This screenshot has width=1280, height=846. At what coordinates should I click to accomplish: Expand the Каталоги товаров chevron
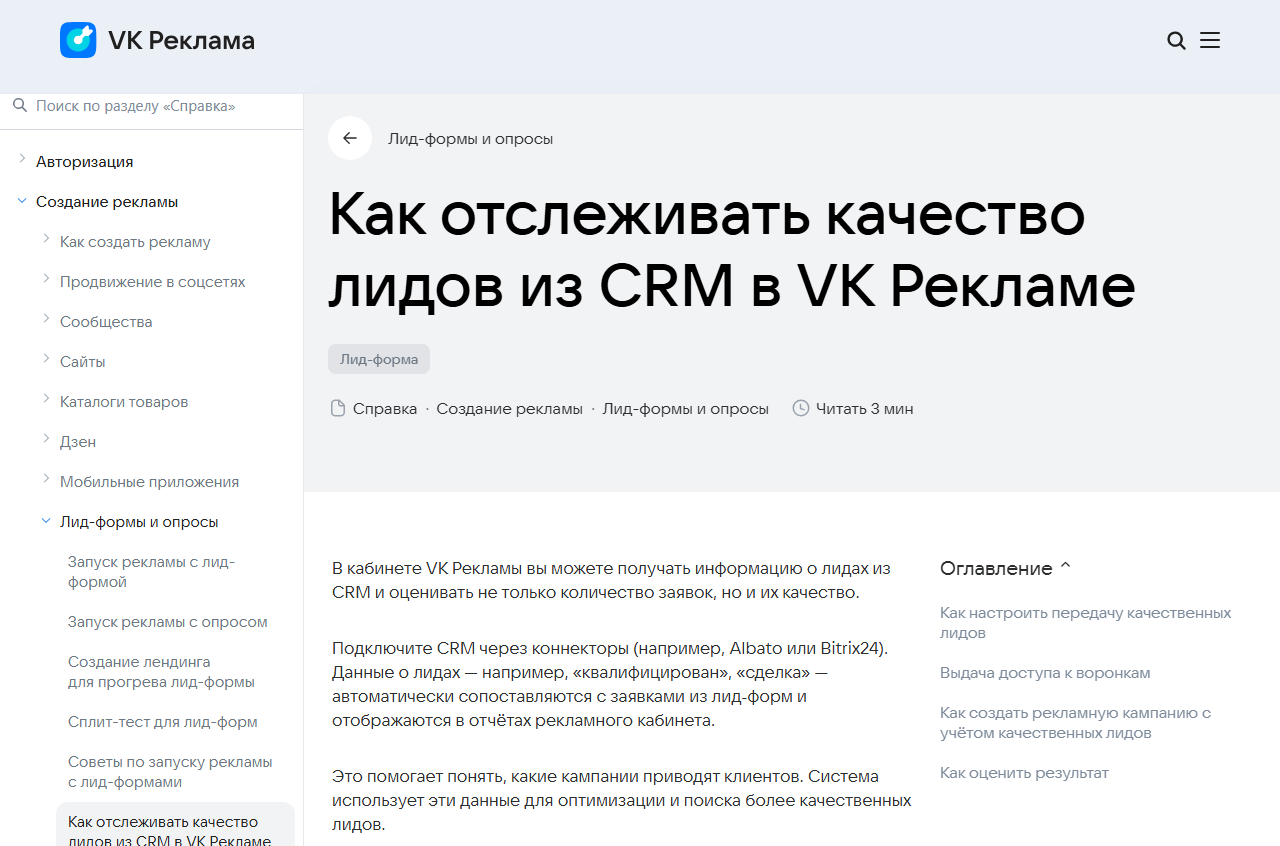coord(46,398)
